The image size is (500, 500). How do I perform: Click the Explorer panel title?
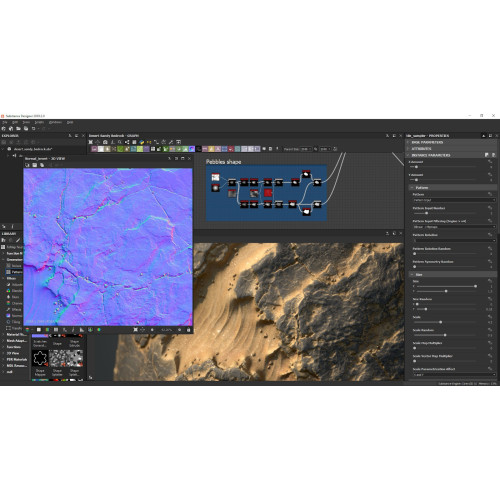(10, 136)
